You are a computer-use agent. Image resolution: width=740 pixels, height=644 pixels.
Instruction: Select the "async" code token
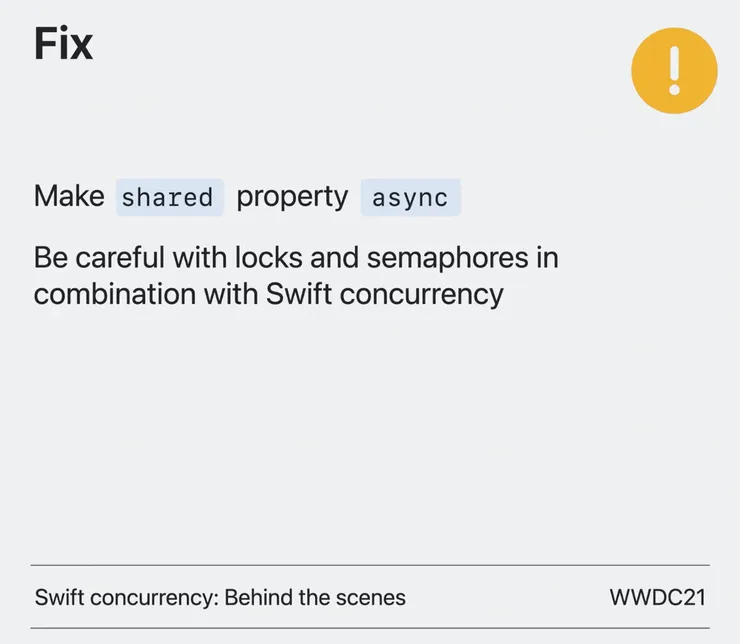(x=410, y=197)
